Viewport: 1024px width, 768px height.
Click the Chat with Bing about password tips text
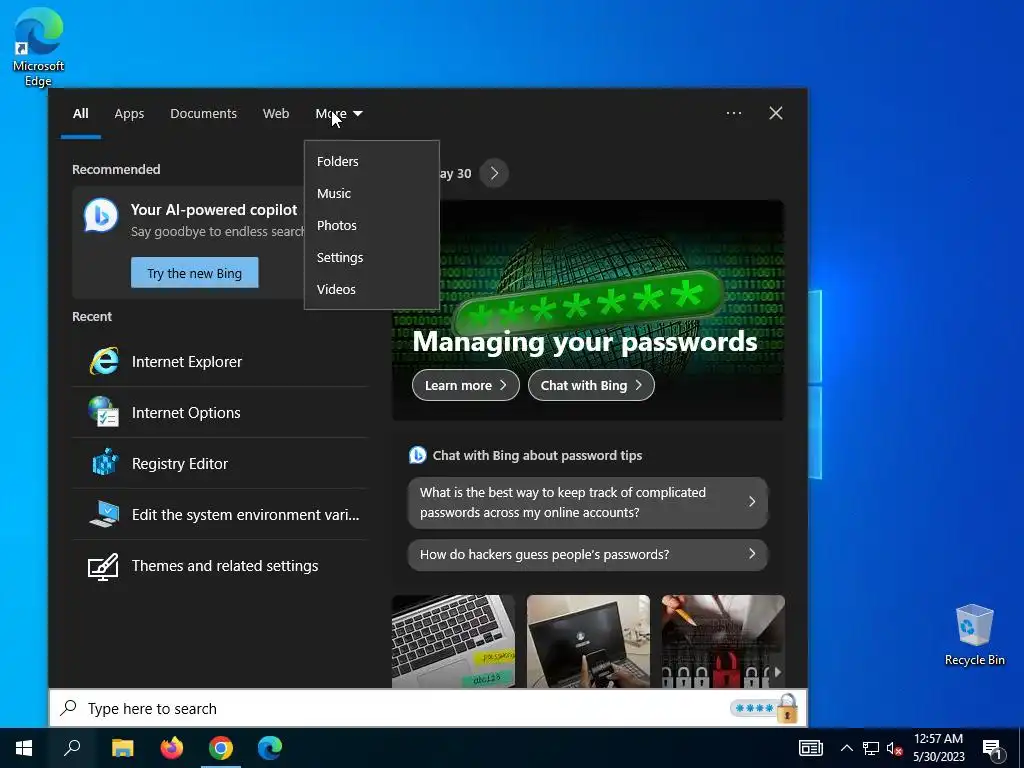click(x=537, y=456)
